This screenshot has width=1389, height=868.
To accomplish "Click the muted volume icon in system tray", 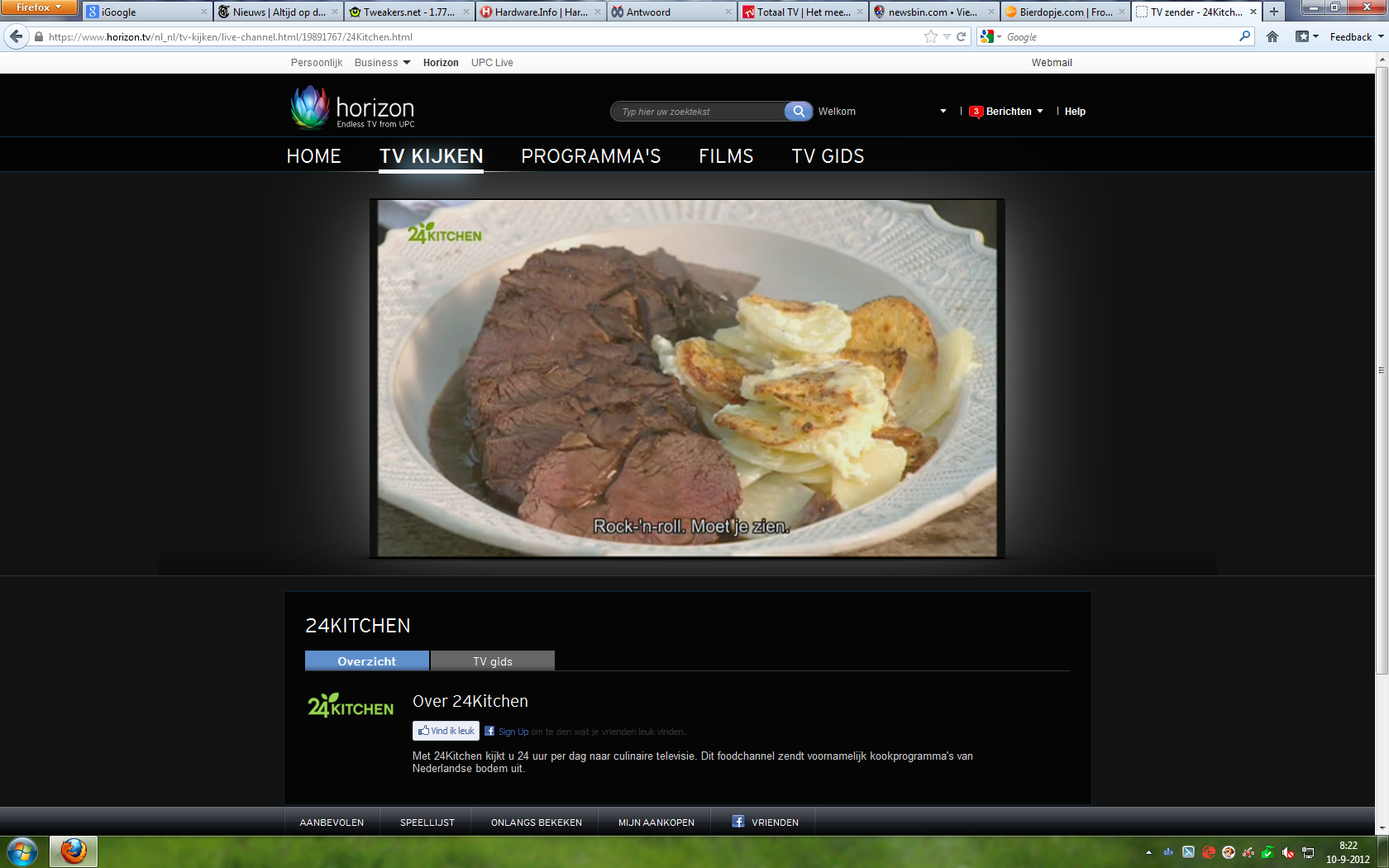I will [1288, 852].
